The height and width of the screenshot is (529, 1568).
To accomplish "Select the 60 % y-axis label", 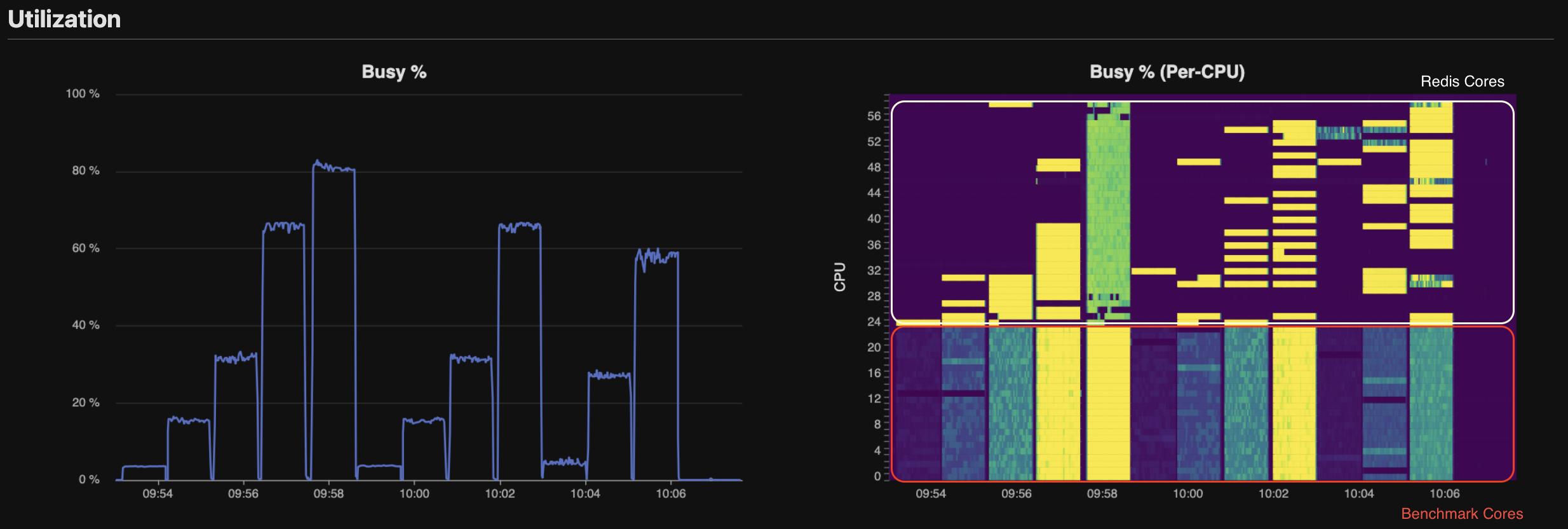I will [85, 248].
